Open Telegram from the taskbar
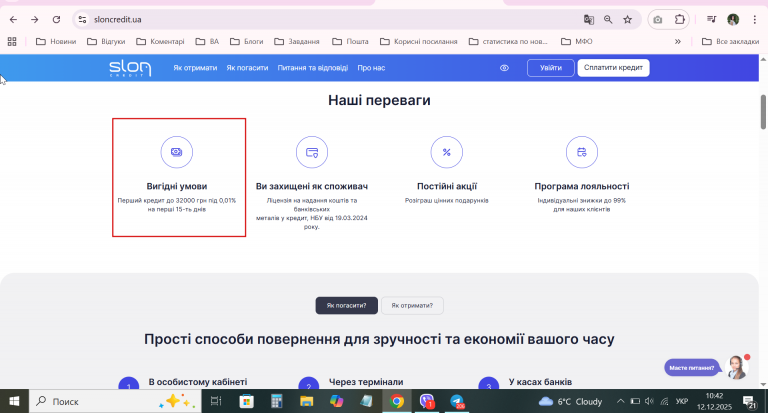This screenshot has height=413, width=768. pyautogui.click(x=457, y=401)
